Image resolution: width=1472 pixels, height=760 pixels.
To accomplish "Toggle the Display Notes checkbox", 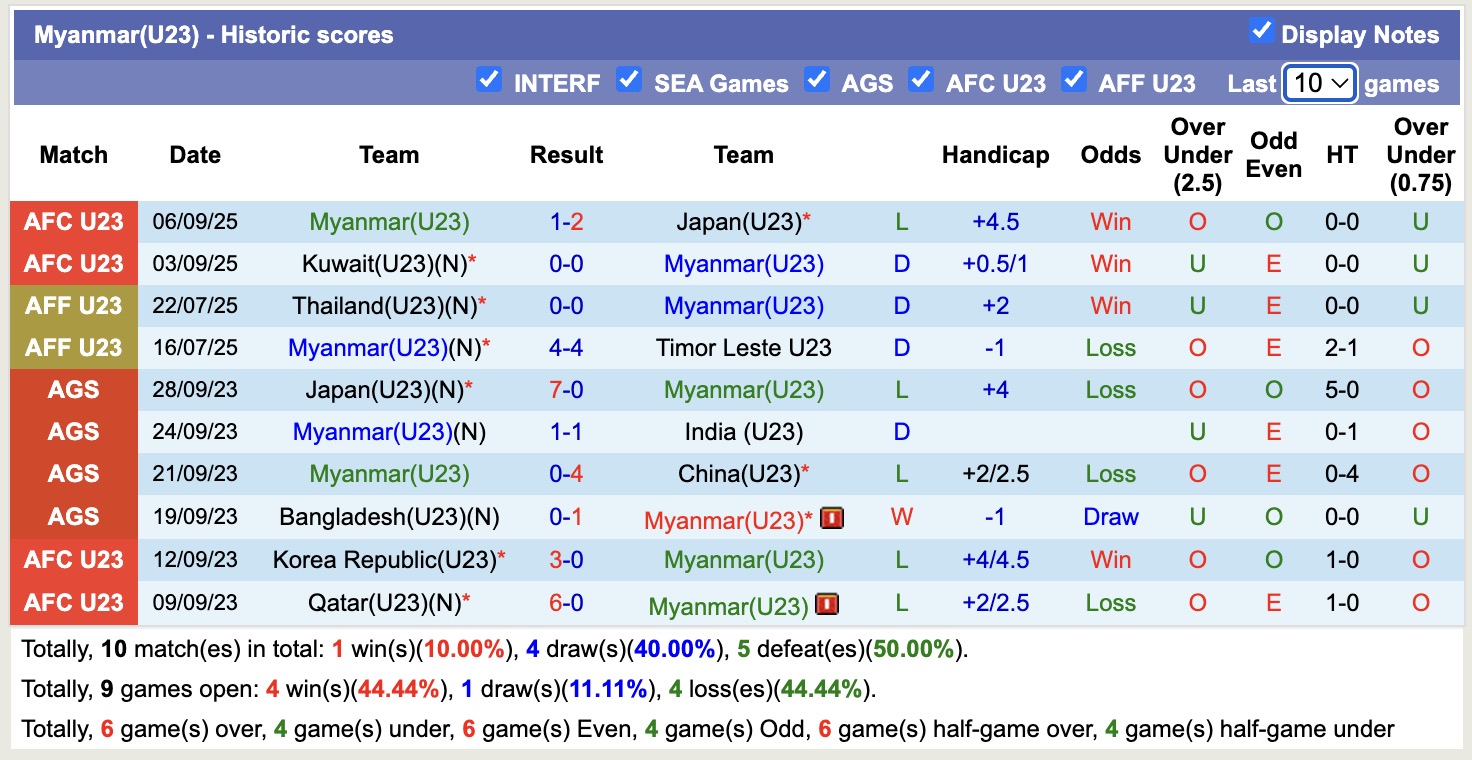I will (x=1261, y=32).
